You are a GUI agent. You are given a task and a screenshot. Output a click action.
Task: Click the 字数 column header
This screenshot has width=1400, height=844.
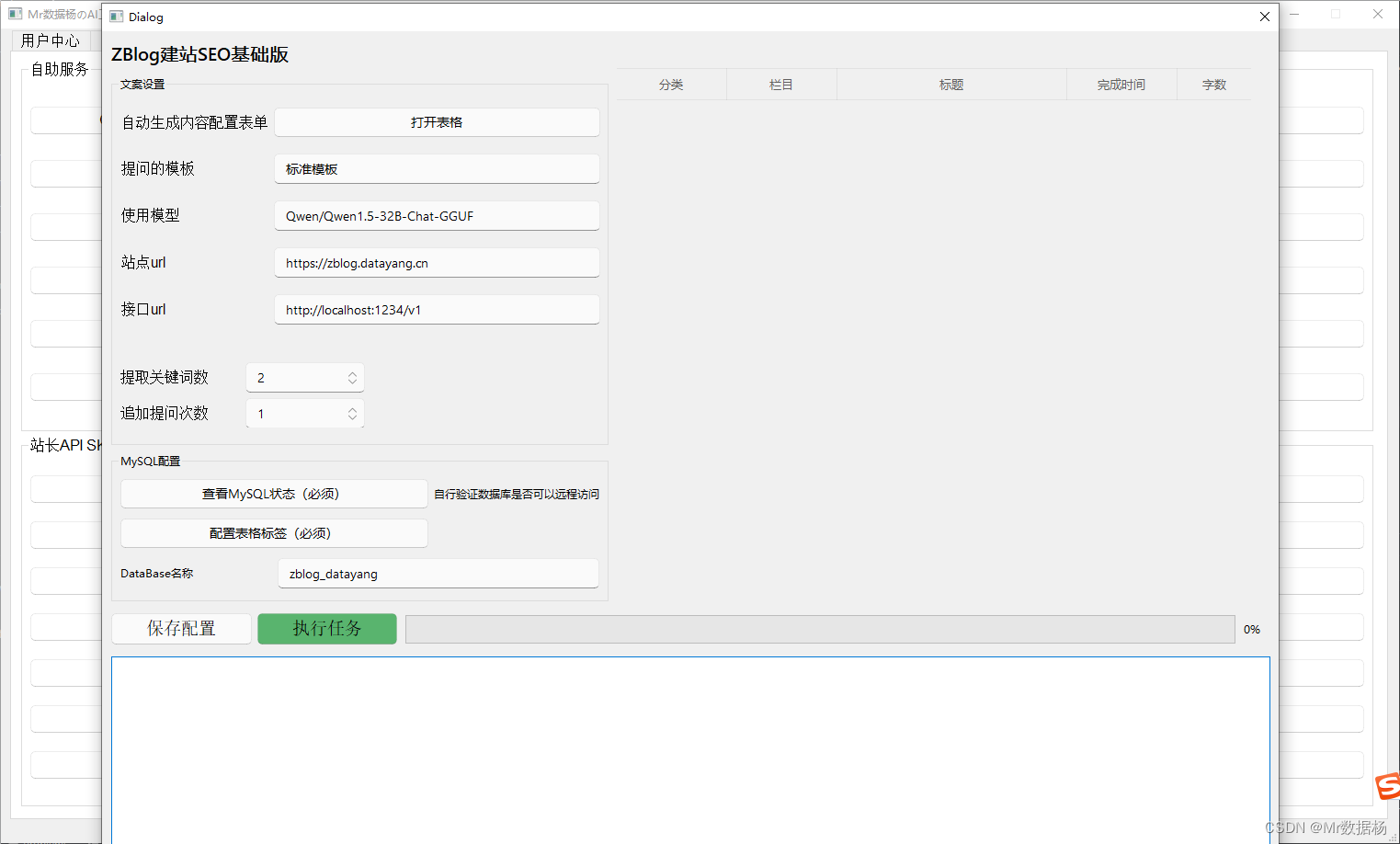pyautogui.click(x=1213, y=85)
